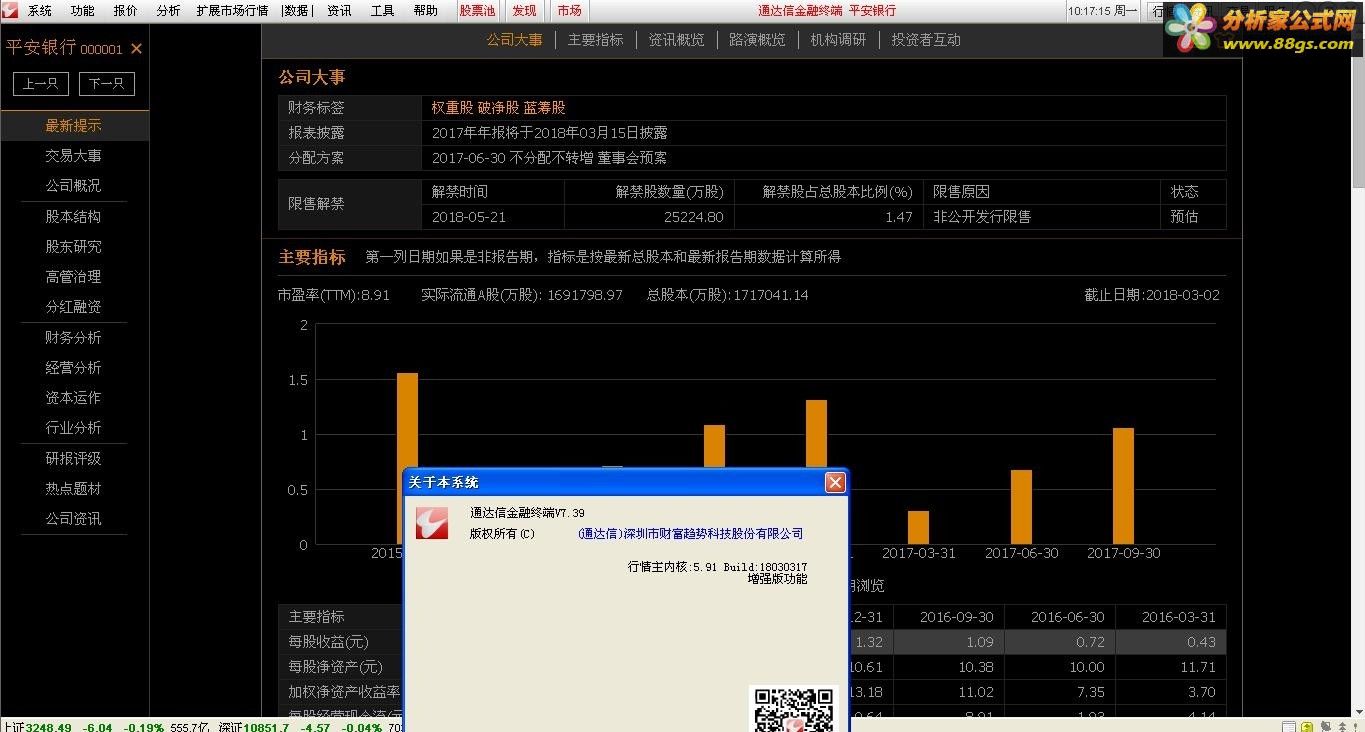Click the scrollbar down arrow
The height and width of the screenshot is (732, 1365).
pos(1358,711)
